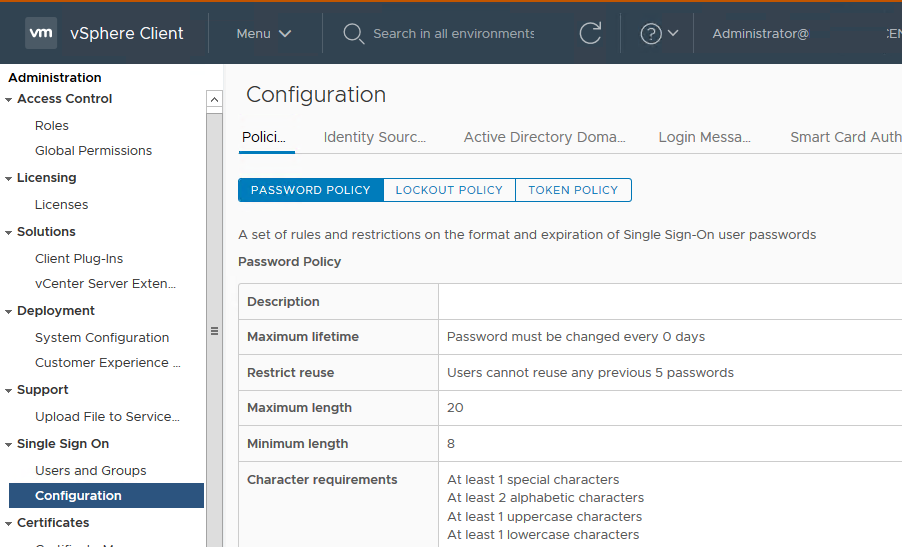Image resolution: width=902 pixels, height=547 pixels.
Task: Open Roles in the sidebar
Action: (x=52, y=125)
